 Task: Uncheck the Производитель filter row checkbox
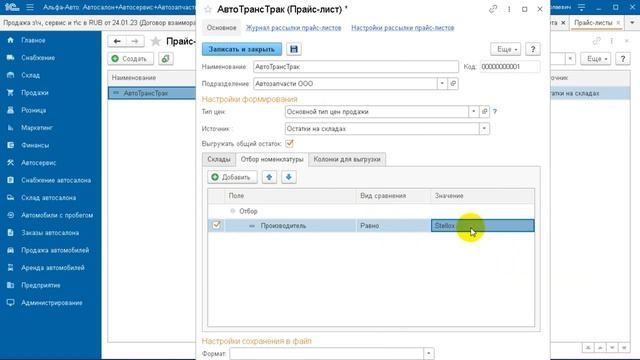click(216, 225)
